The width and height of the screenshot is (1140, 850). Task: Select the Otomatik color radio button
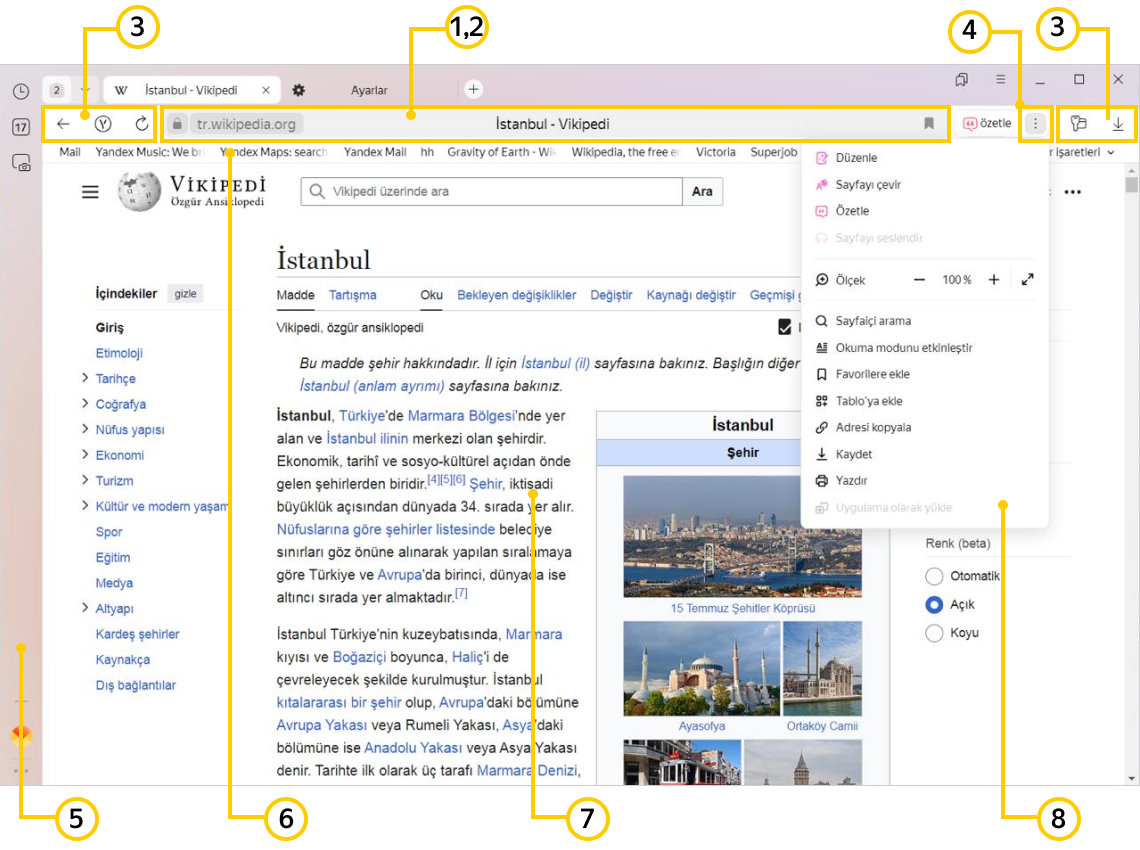point(934,576)
